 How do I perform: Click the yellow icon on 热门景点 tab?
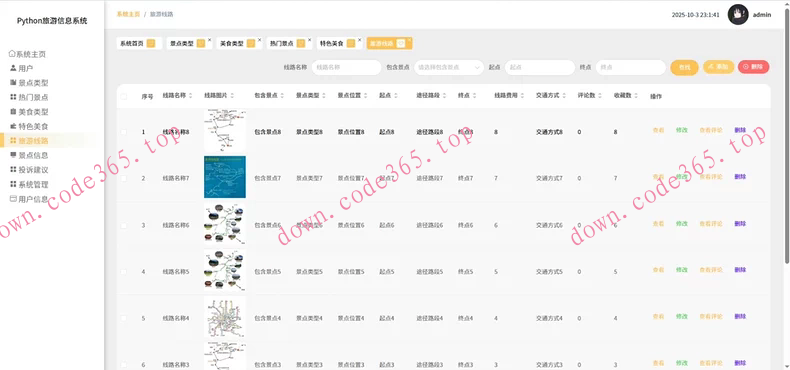301,44
